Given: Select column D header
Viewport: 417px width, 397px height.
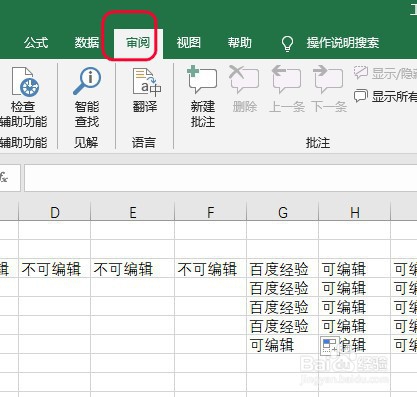Looking at the screenshot, I should [55, 212].
